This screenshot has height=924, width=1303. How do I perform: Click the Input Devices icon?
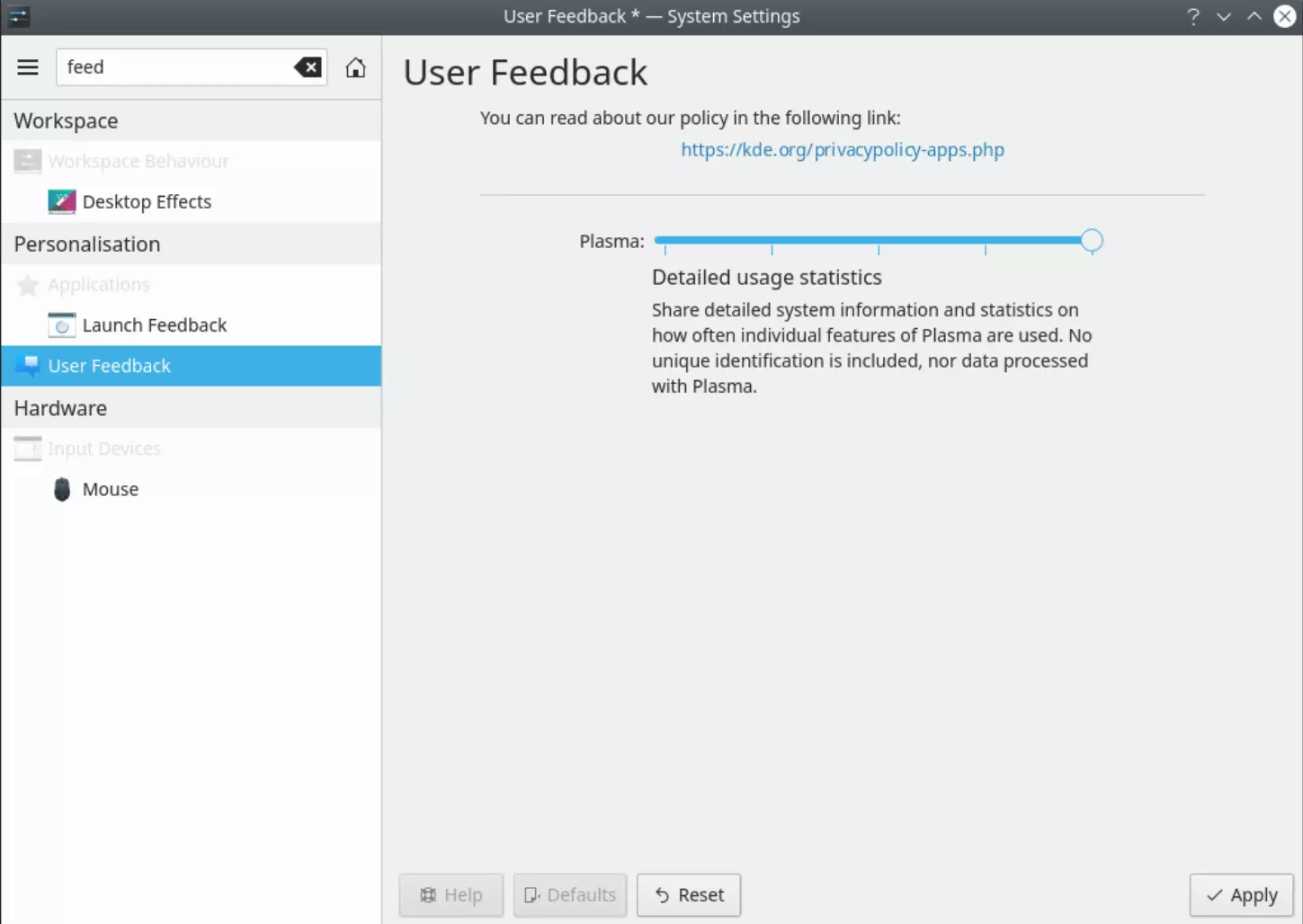pyautogui.click(x=28, y=449)
